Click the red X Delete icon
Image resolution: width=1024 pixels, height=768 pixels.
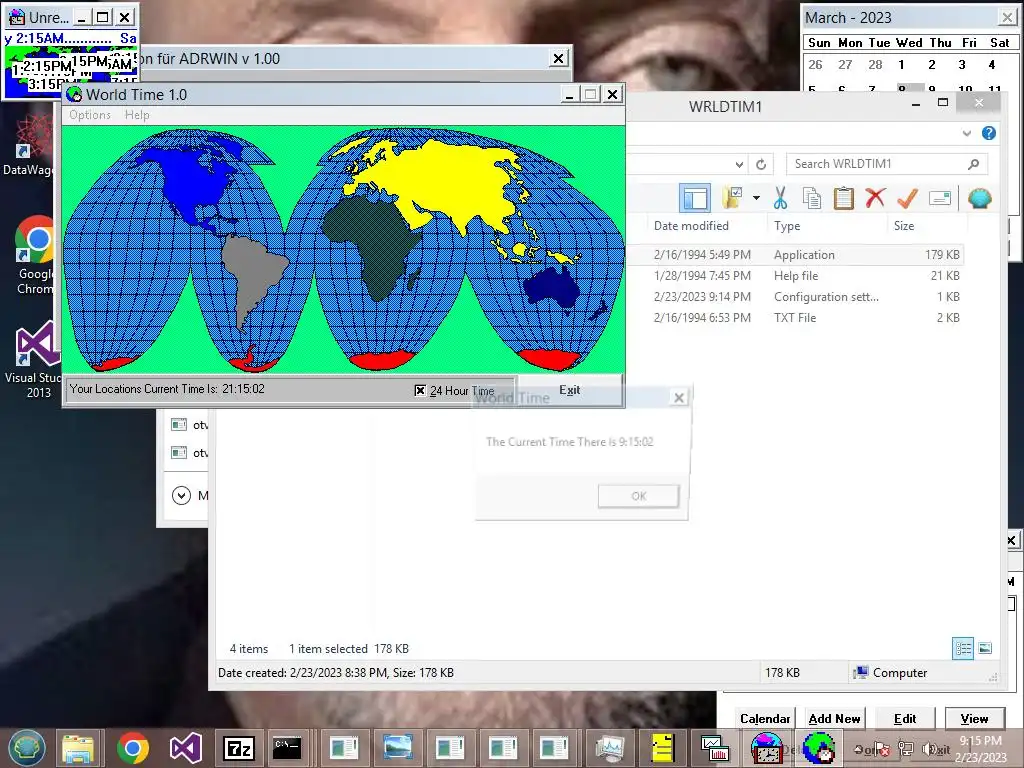[875, 198]
